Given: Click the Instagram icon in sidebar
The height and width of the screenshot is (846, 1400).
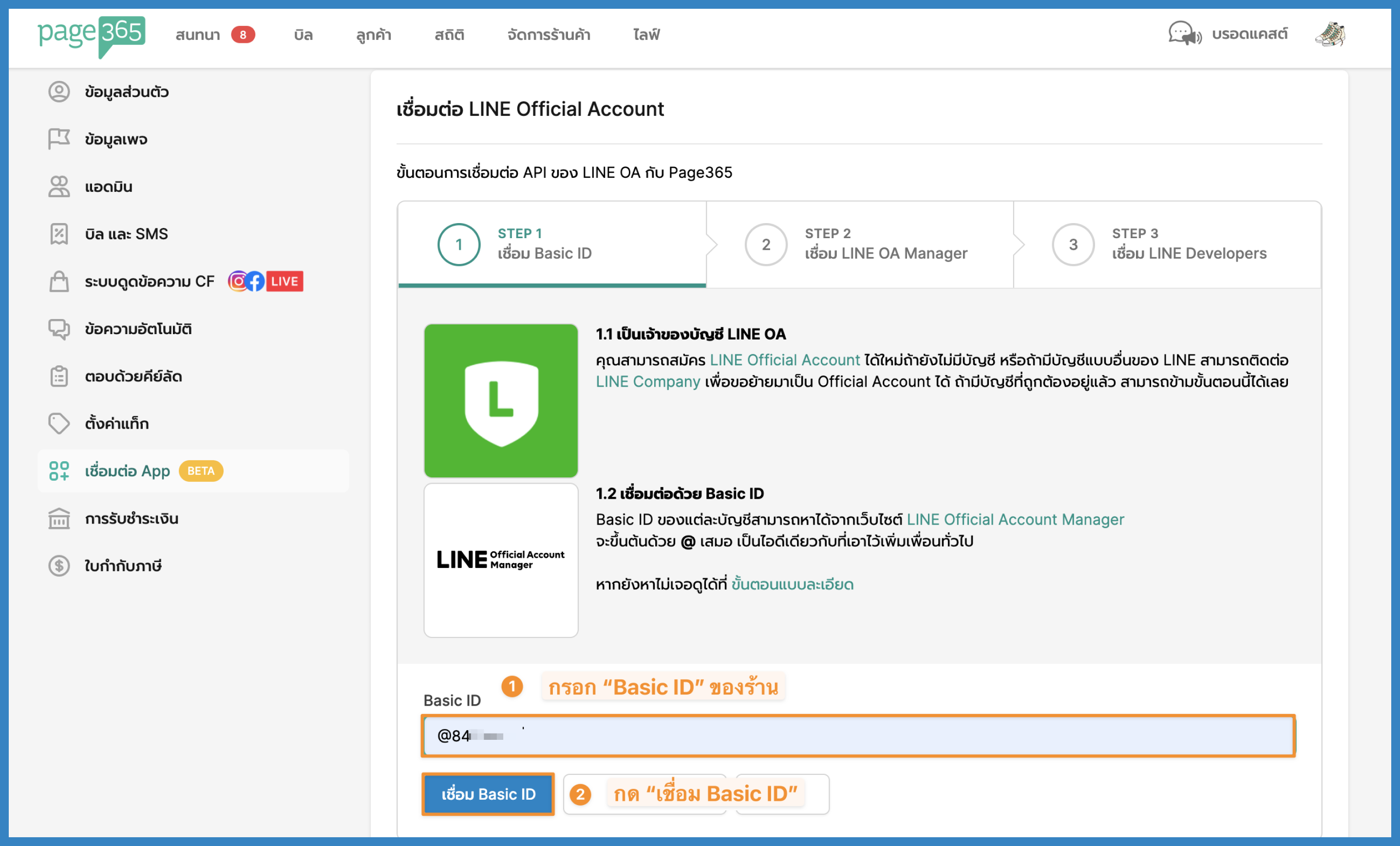Looking at the screenshot, I should (238, 281).
